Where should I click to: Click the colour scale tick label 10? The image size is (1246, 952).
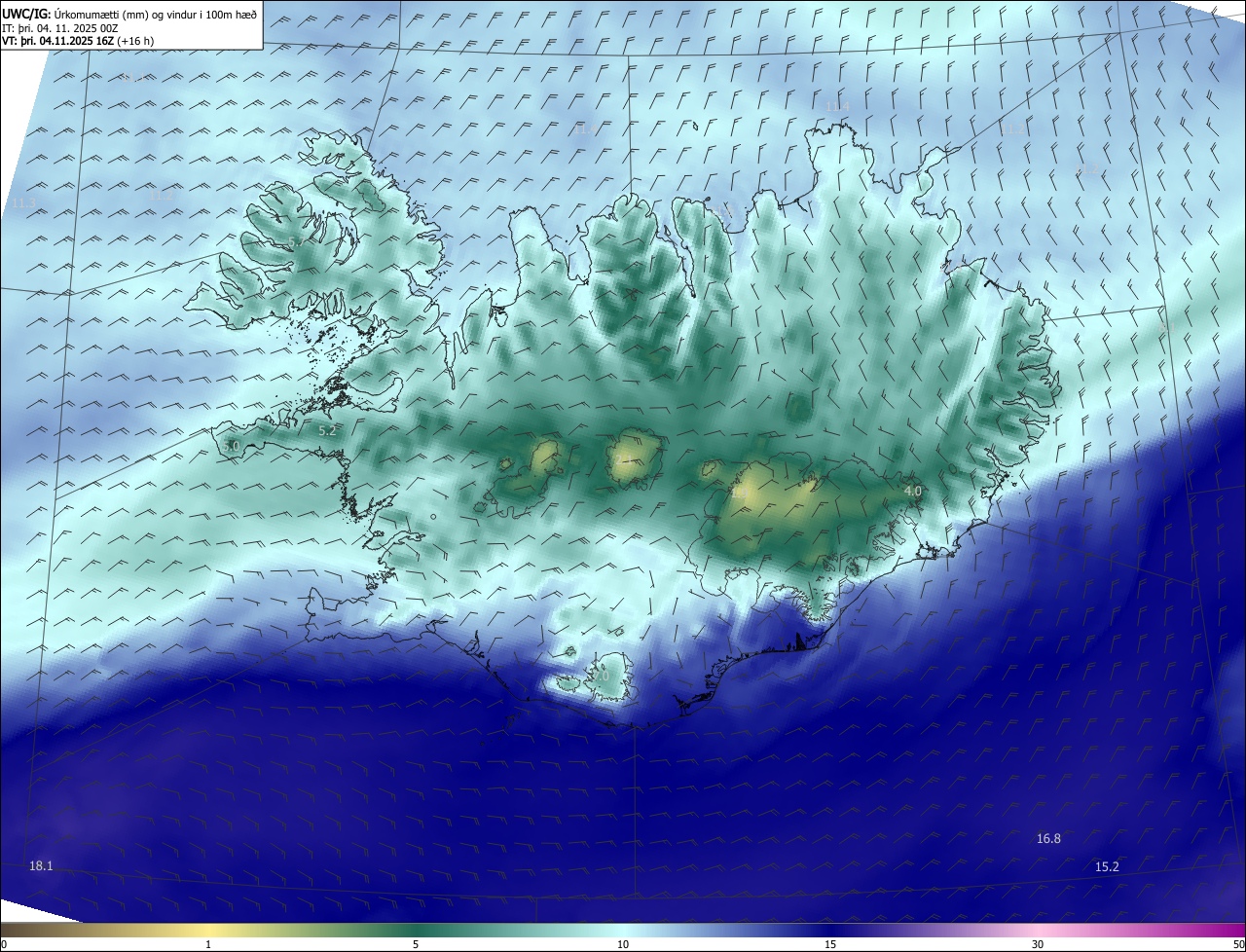pyautogui.click(x=623, y=944)
